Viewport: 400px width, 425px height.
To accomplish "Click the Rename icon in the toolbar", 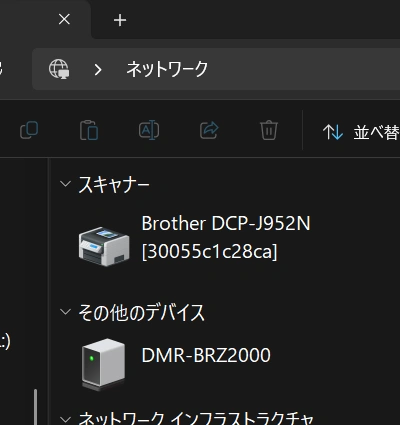I will [149, 130].
